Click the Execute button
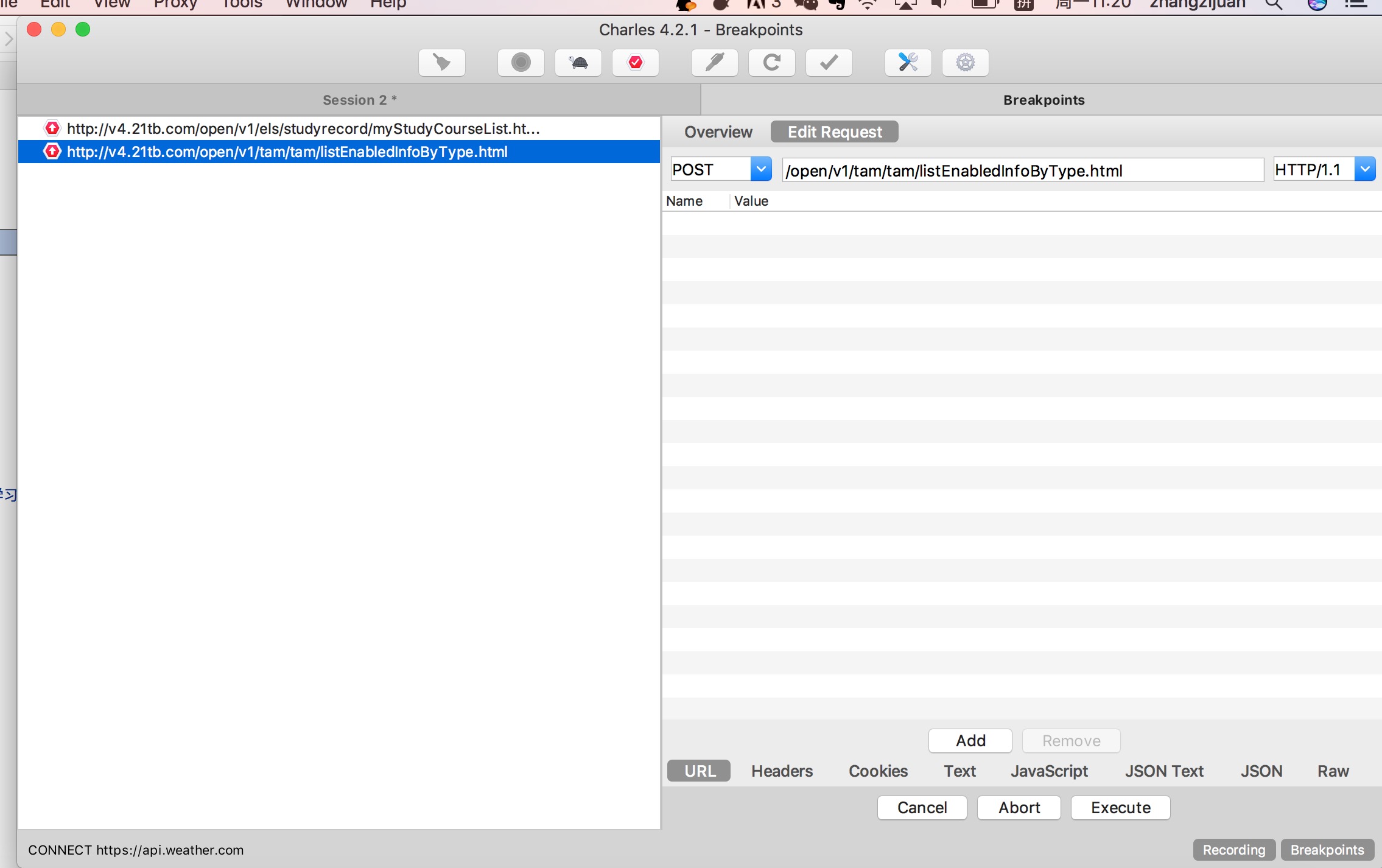Viewport: 1382px width, 868px height. (1121, 808)
